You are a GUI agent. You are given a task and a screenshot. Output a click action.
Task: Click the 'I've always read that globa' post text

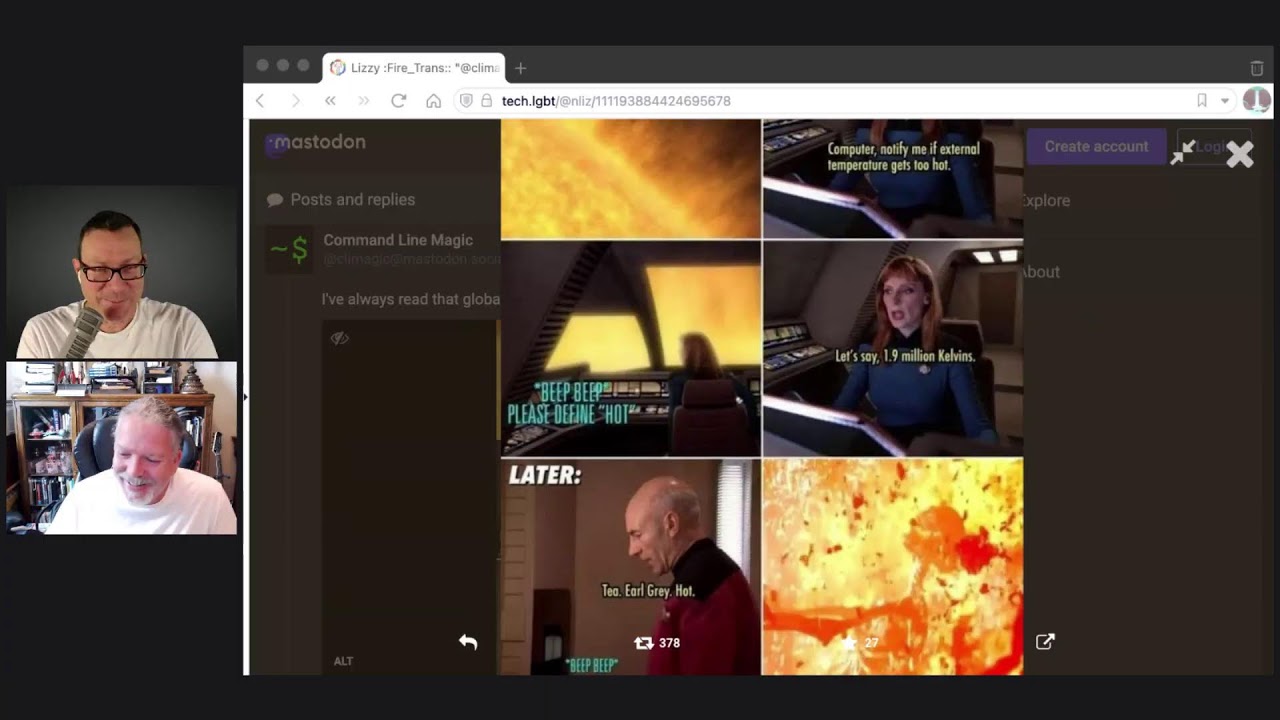[x=410, y=299]
